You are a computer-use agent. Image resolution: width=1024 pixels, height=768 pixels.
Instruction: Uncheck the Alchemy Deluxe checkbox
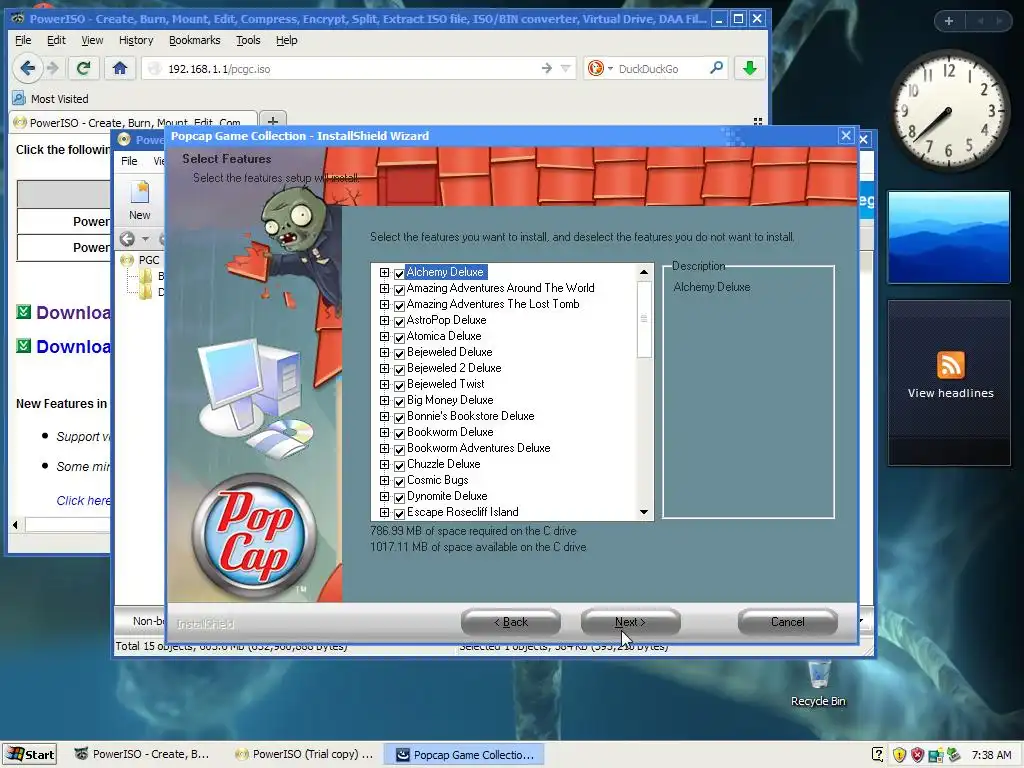click(x=400, y=273)
